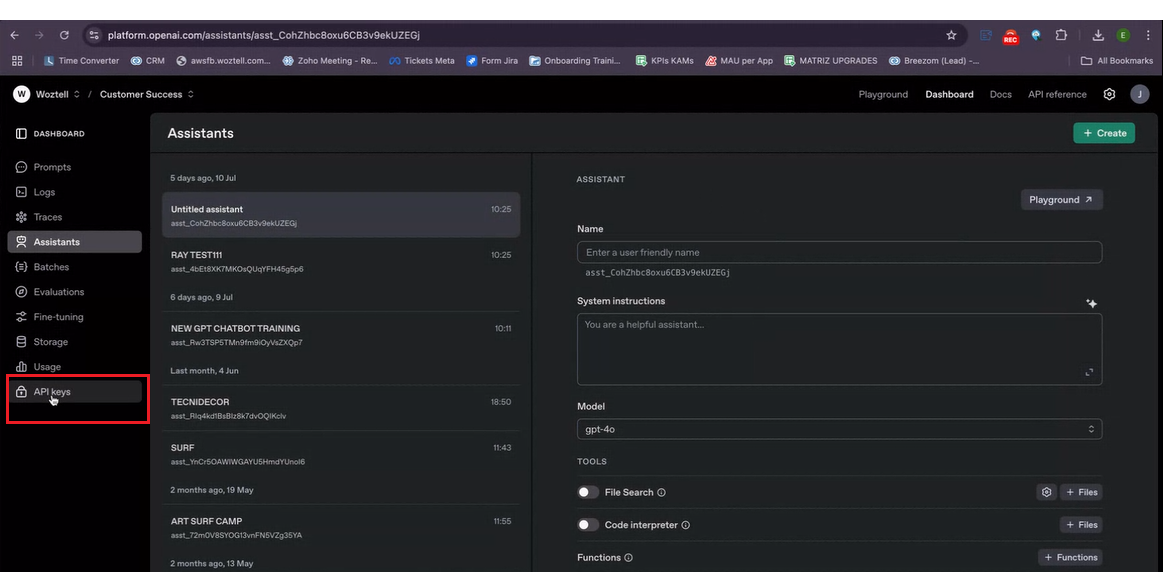Open the CRM bookmark
The height and width of the screenshot is (572, 1163).
[x=148, y=61]
